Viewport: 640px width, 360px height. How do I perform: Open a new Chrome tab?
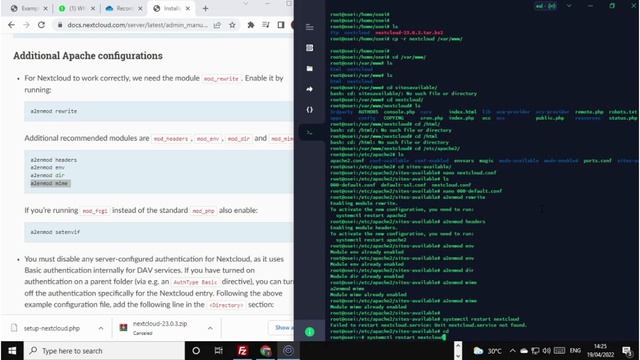(205, 8)
